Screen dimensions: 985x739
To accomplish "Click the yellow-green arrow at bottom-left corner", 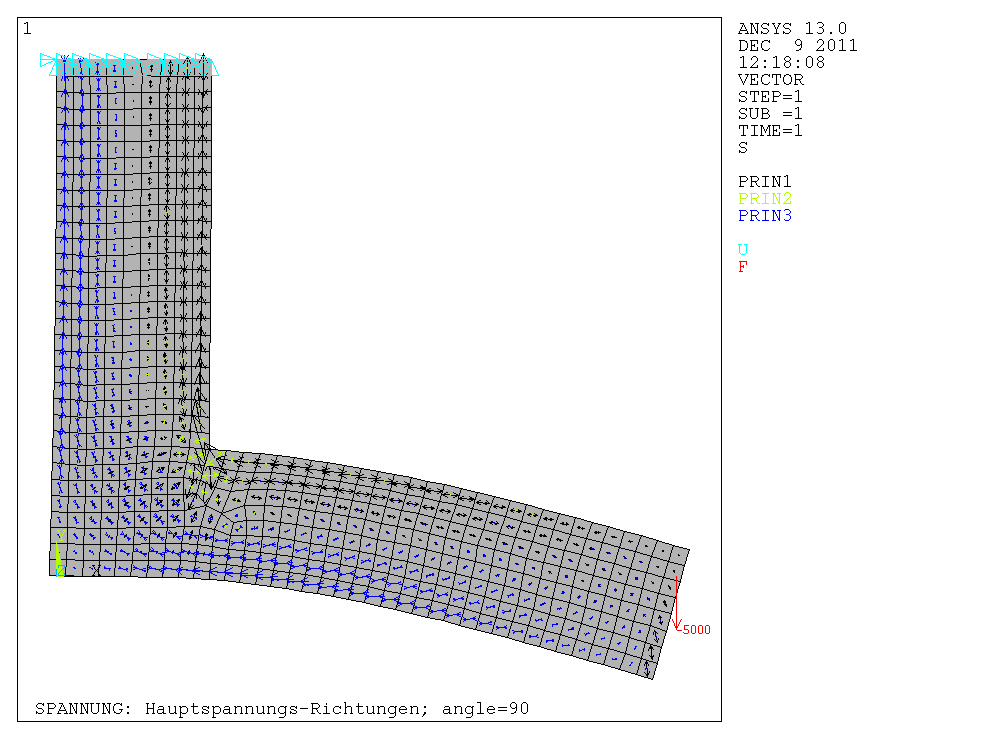I will click(59, 555).
